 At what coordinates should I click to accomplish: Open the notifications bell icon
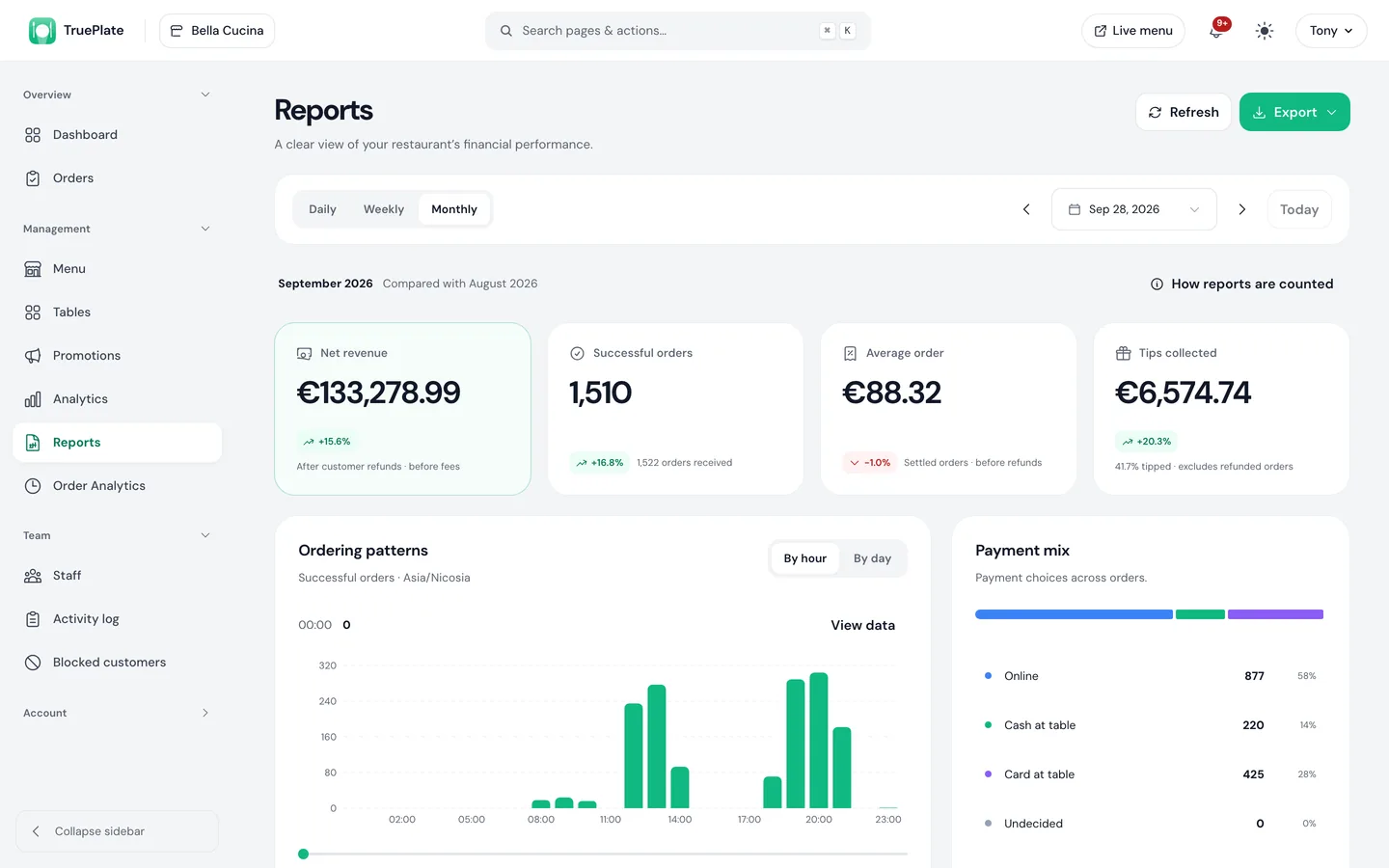click(1215, 31)
